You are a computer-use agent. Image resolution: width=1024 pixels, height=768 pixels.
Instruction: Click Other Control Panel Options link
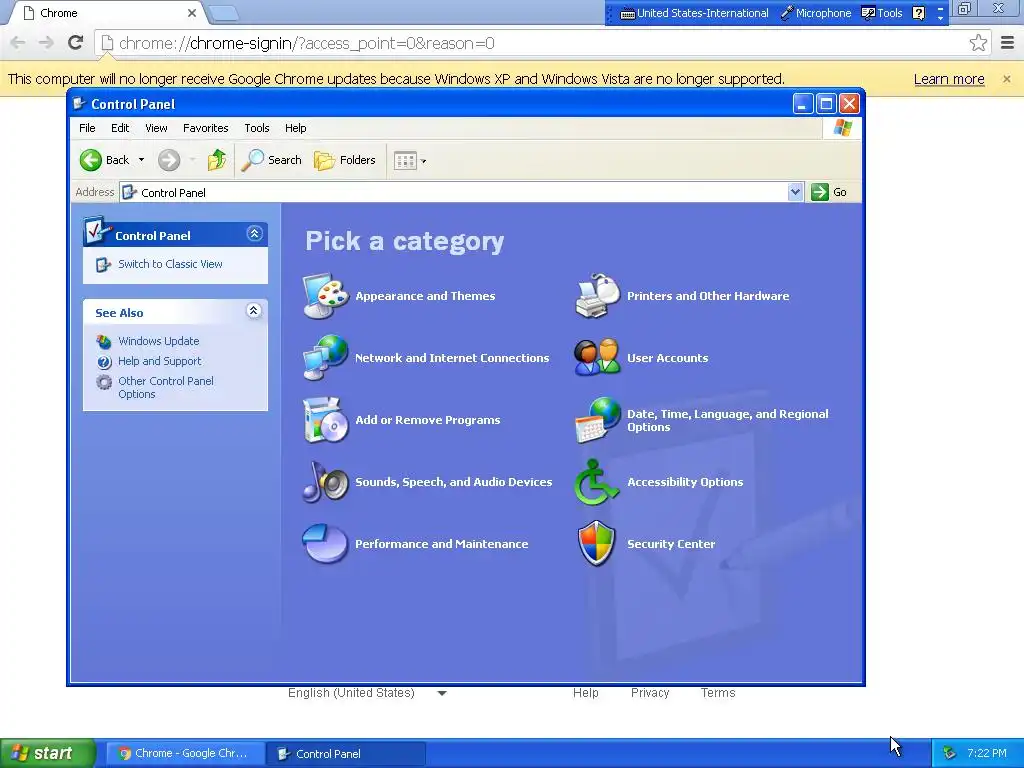coord(166,387)
